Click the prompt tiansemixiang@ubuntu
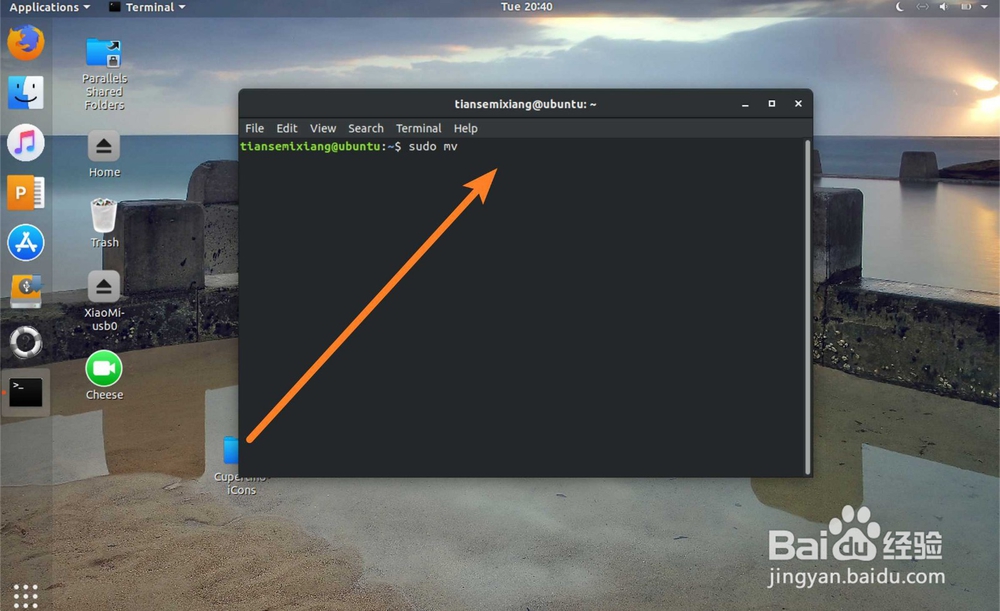The image size is (1000, 611). pos(310,147)
